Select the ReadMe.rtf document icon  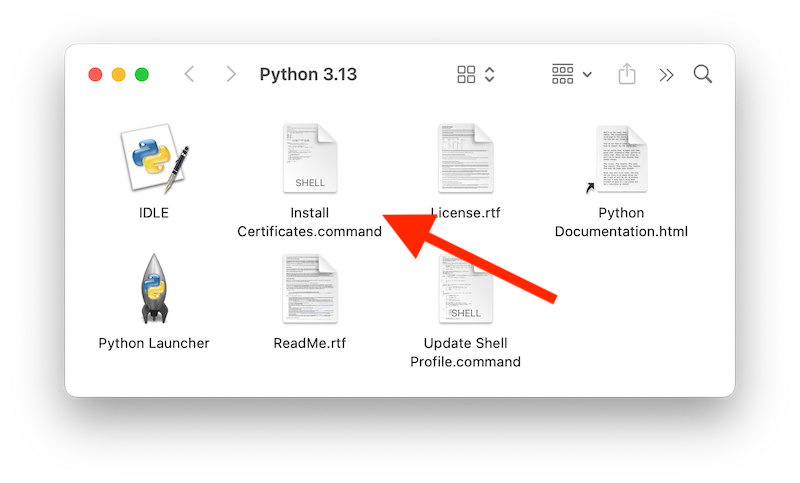click(x=310, y=290)
